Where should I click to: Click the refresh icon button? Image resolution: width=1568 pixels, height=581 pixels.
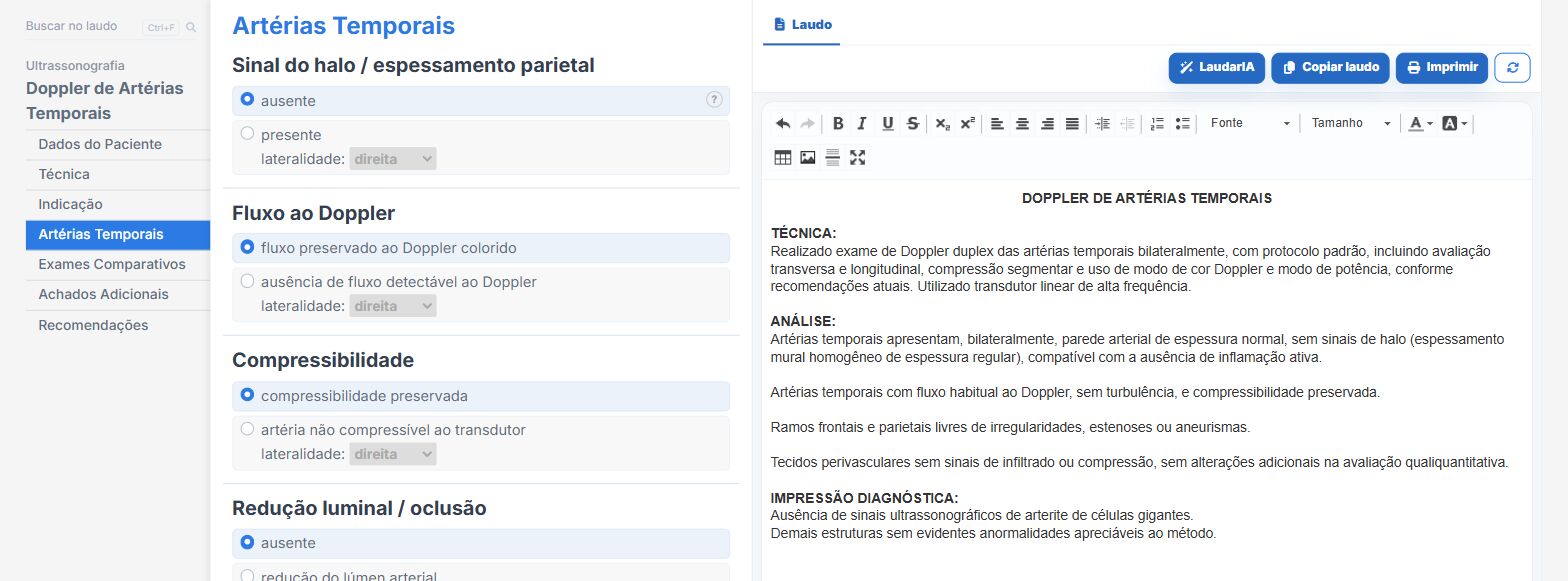pos(1512,67)
